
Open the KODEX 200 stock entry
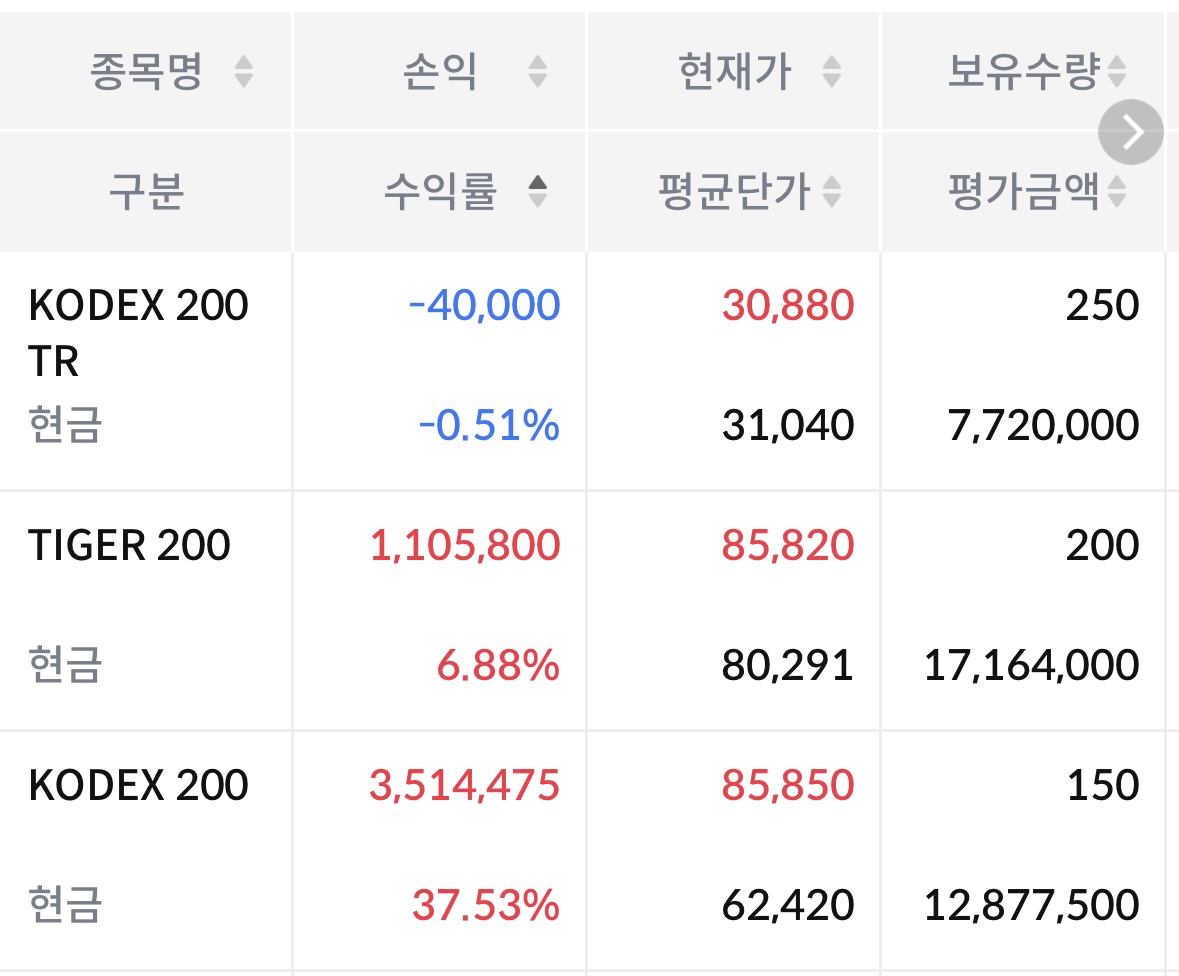(138, 786)
